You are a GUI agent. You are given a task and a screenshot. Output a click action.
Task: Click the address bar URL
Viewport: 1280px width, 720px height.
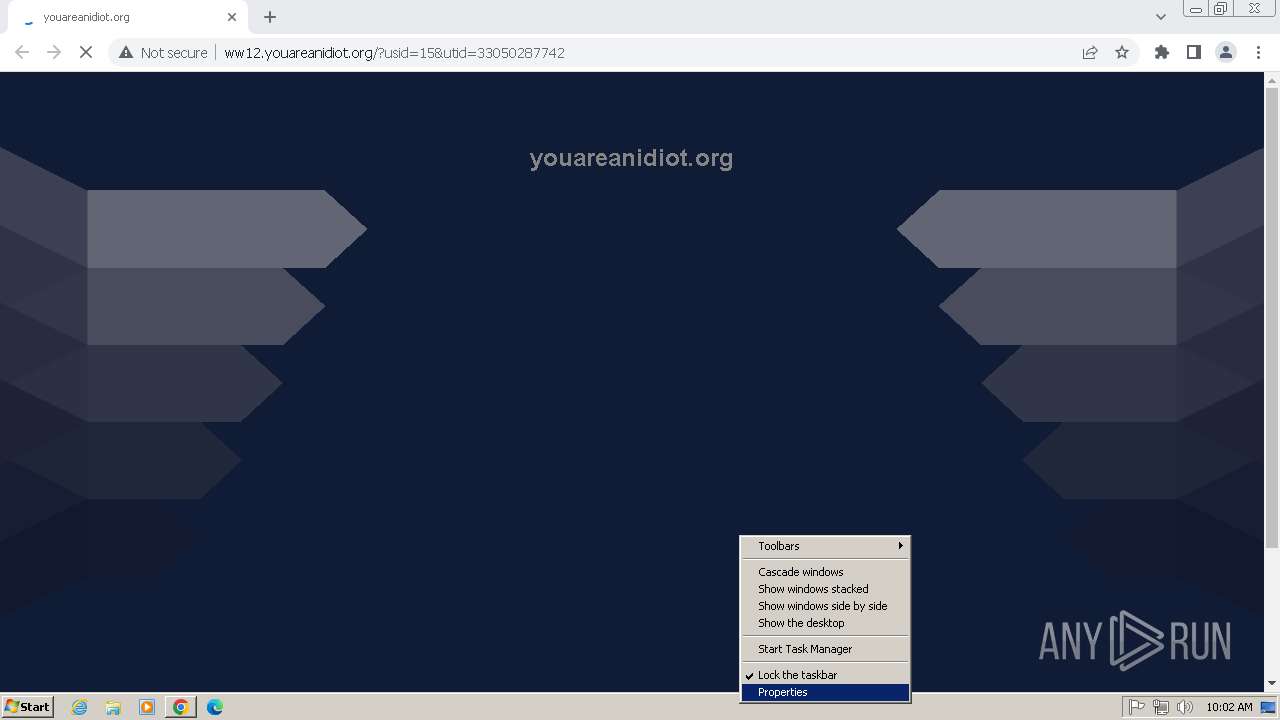(x=394, y=52)
